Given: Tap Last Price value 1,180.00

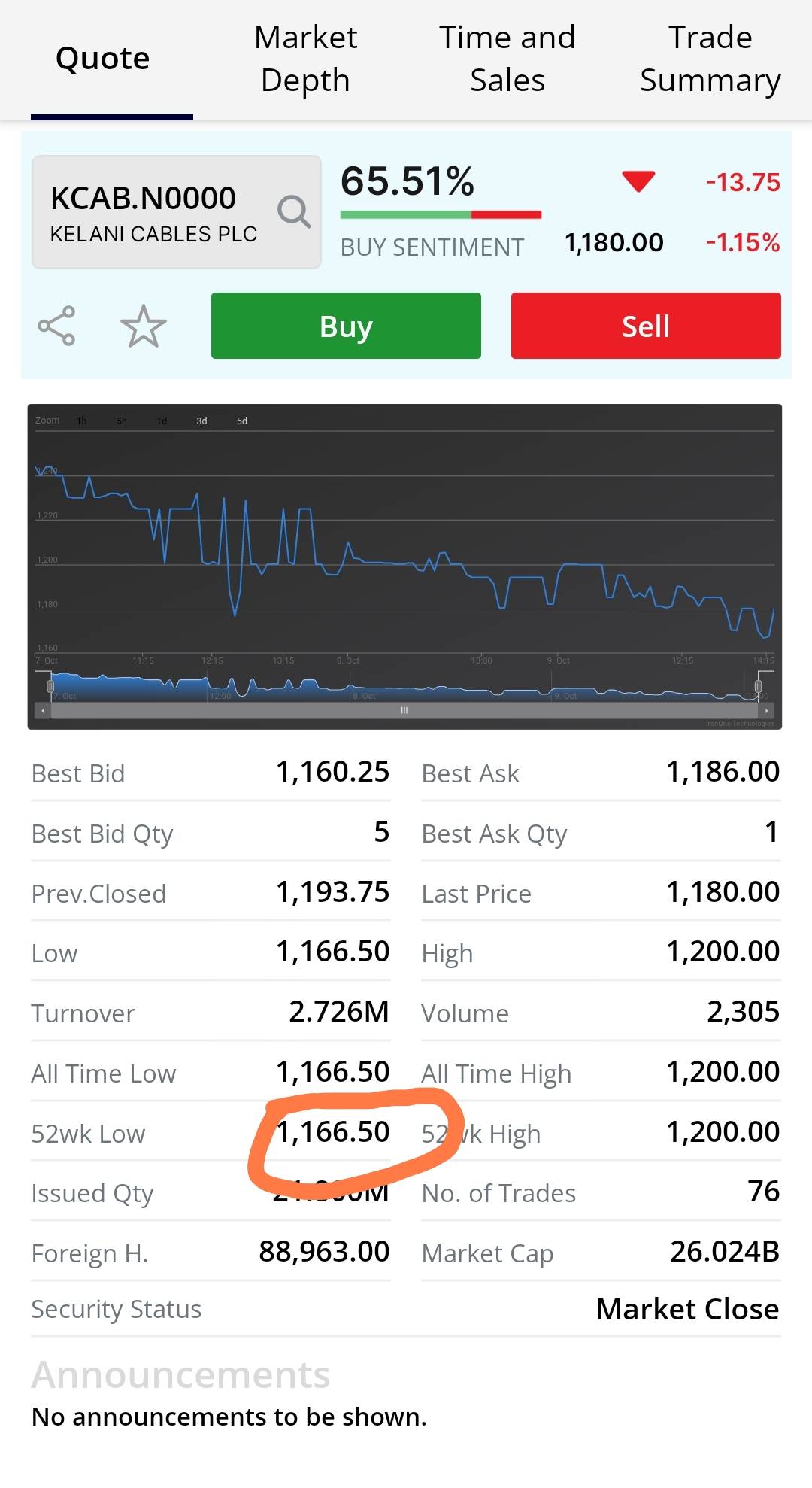Looking at the screenshot, I should (x=723, y=892).
